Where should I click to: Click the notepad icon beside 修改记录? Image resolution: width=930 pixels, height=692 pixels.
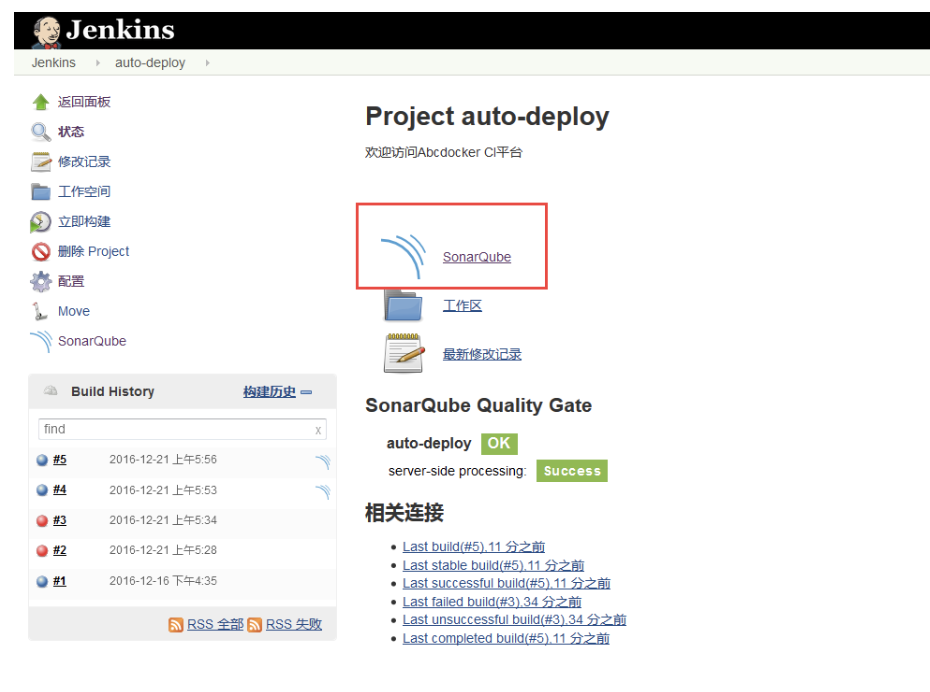click(x=41, y=162)
